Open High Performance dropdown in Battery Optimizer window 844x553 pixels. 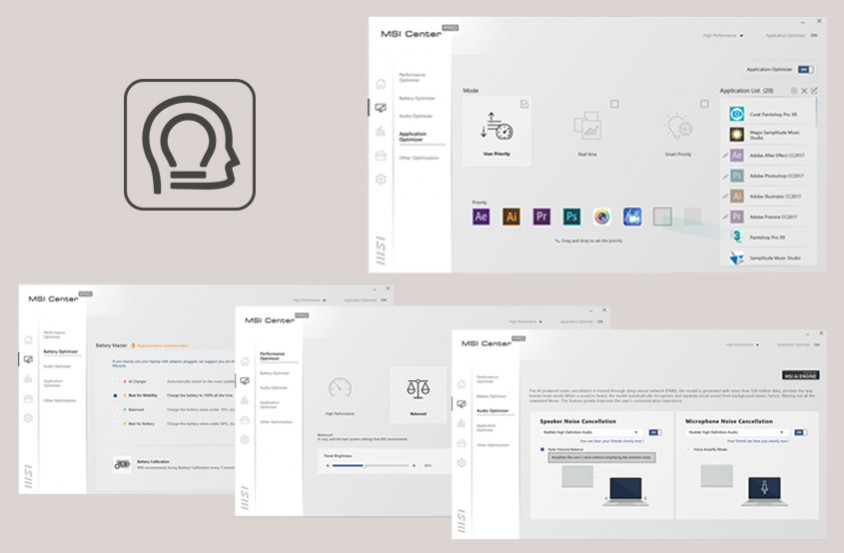(309, 300)
